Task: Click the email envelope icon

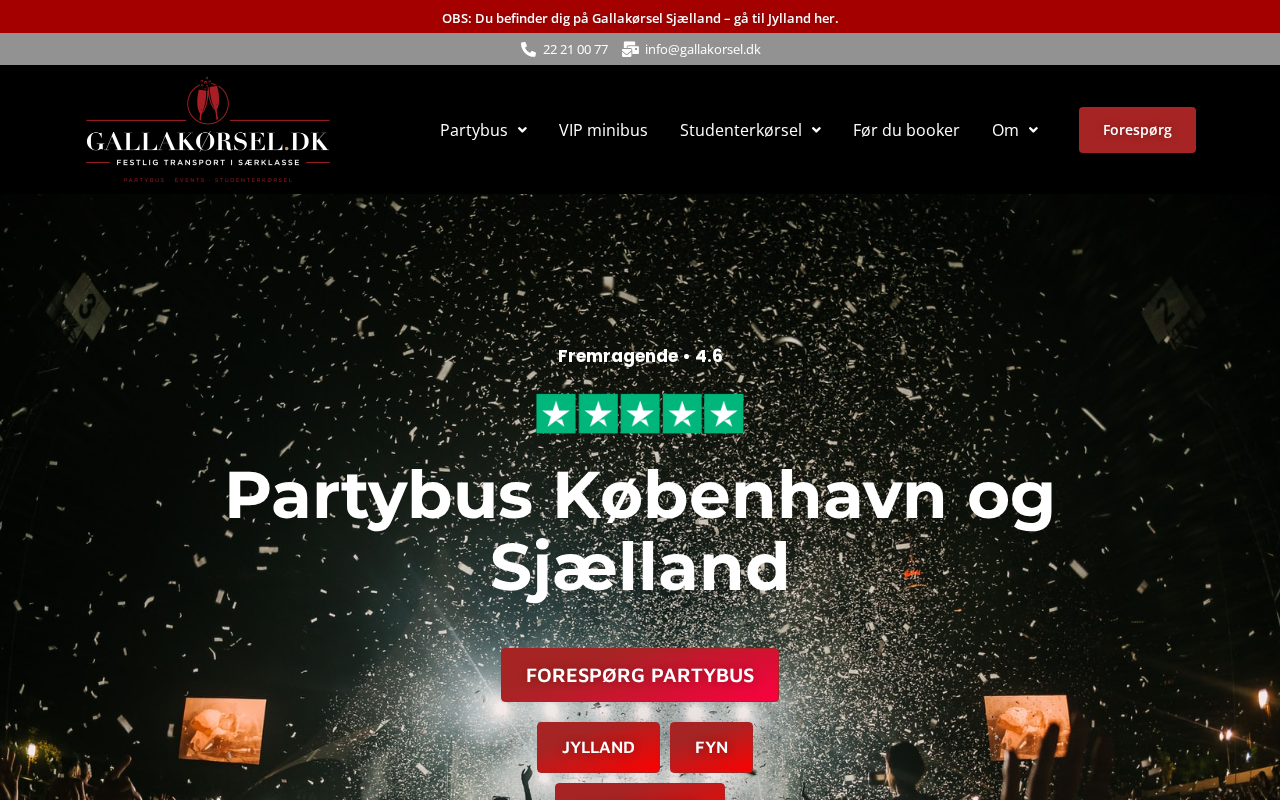Action: coord(630,49)
